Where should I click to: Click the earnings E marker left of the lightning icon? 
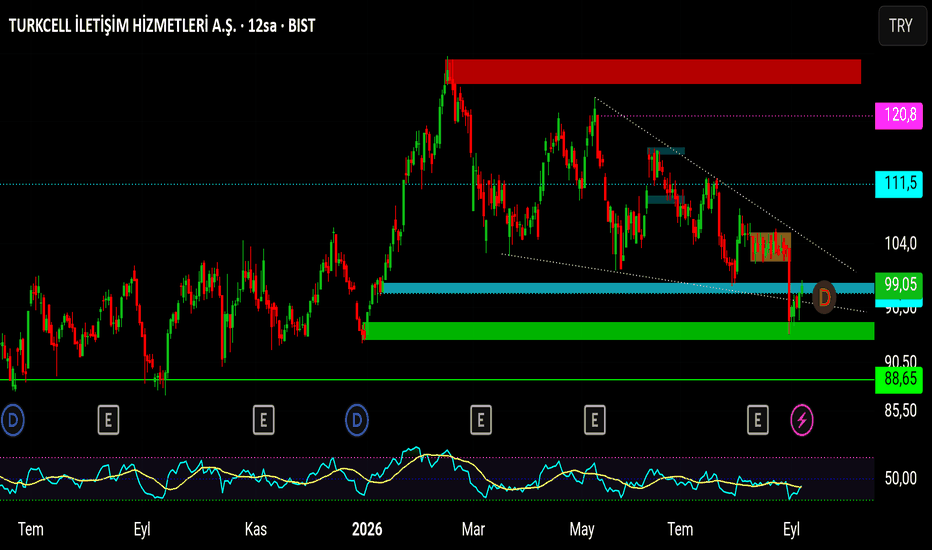757,420
